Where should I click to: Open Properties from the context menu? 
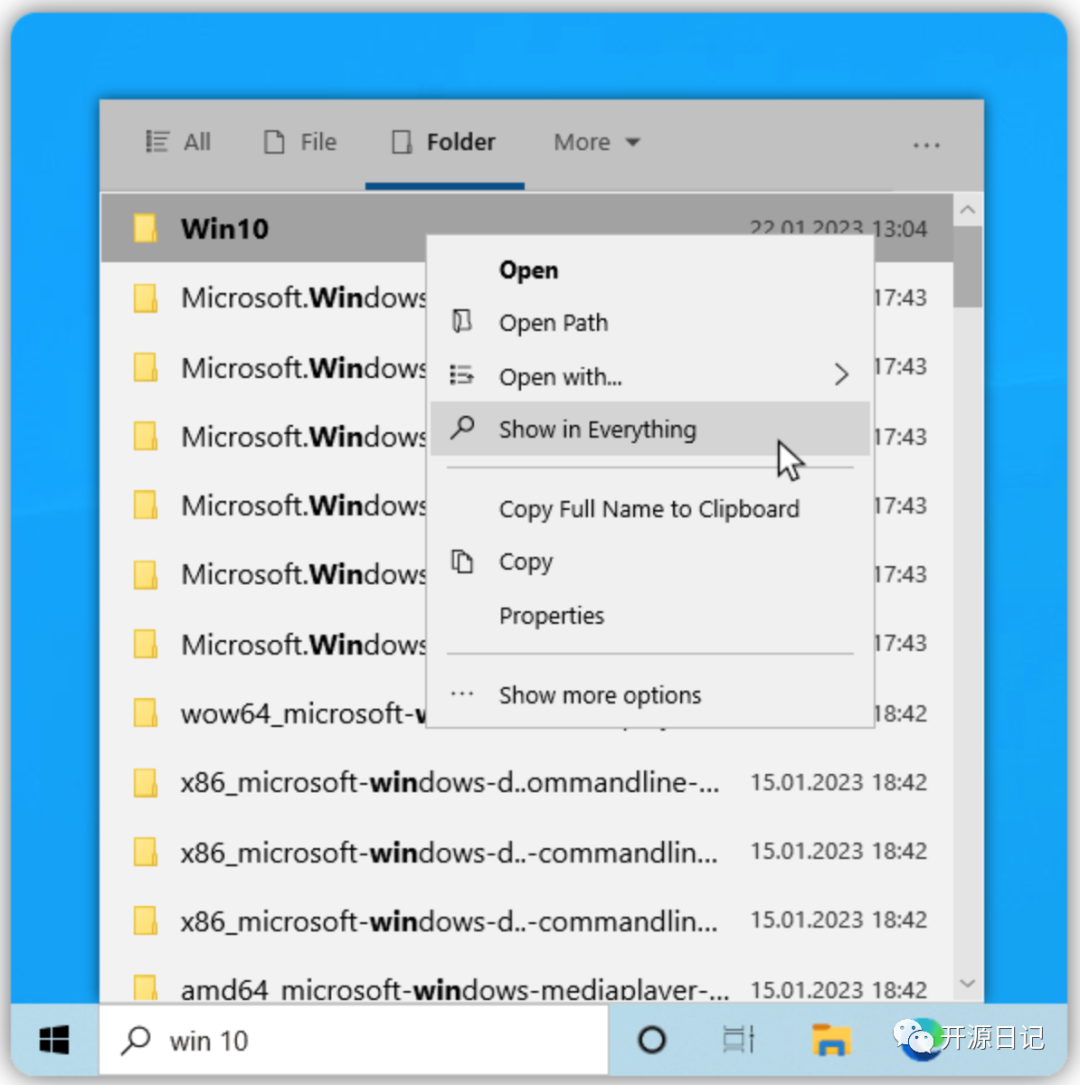(x=551, y=615)
